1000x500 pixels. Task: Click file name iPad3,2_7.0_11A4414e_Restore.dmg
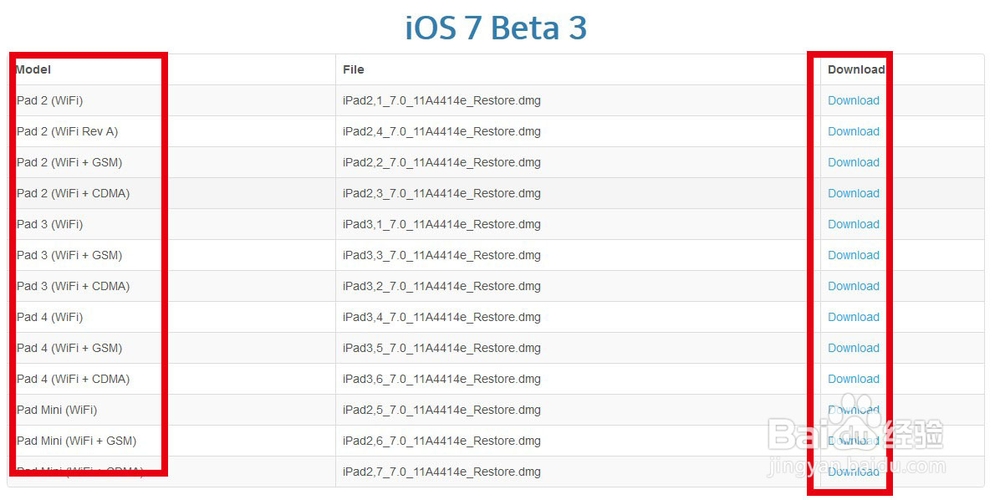(x=441, y=286)
